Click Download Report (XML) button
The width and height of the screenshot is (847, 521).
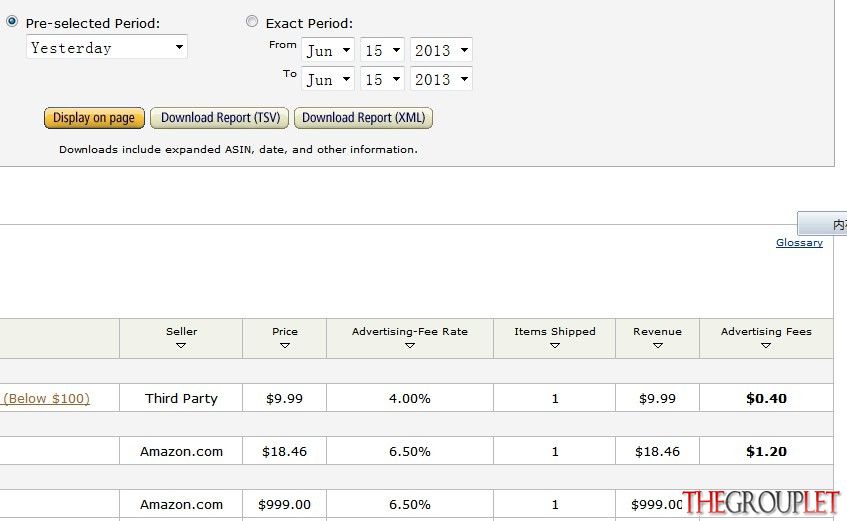click(x=364, y=118)
